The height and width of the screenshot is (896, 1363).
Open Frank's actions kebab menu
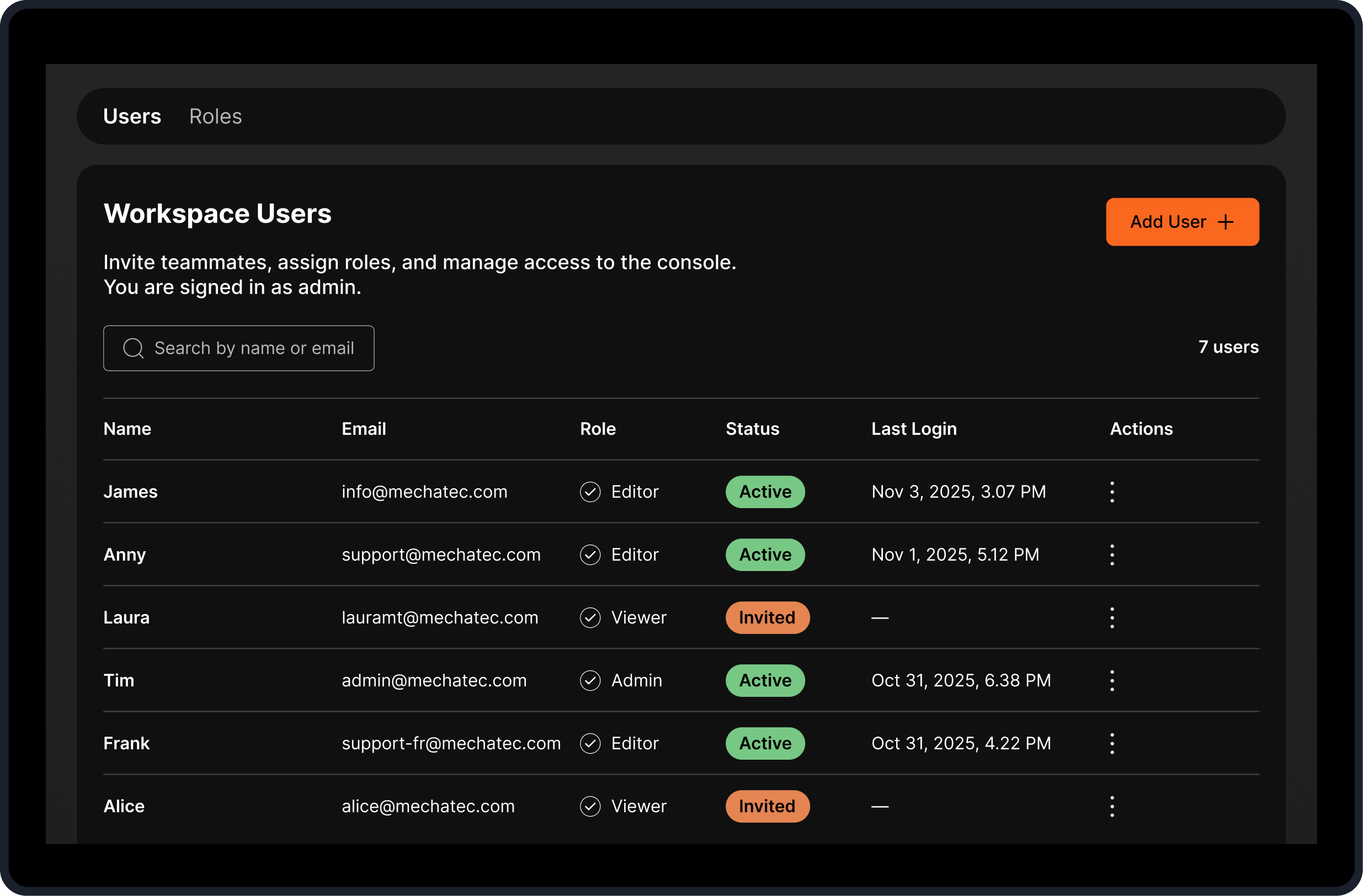pos(1111,744)
